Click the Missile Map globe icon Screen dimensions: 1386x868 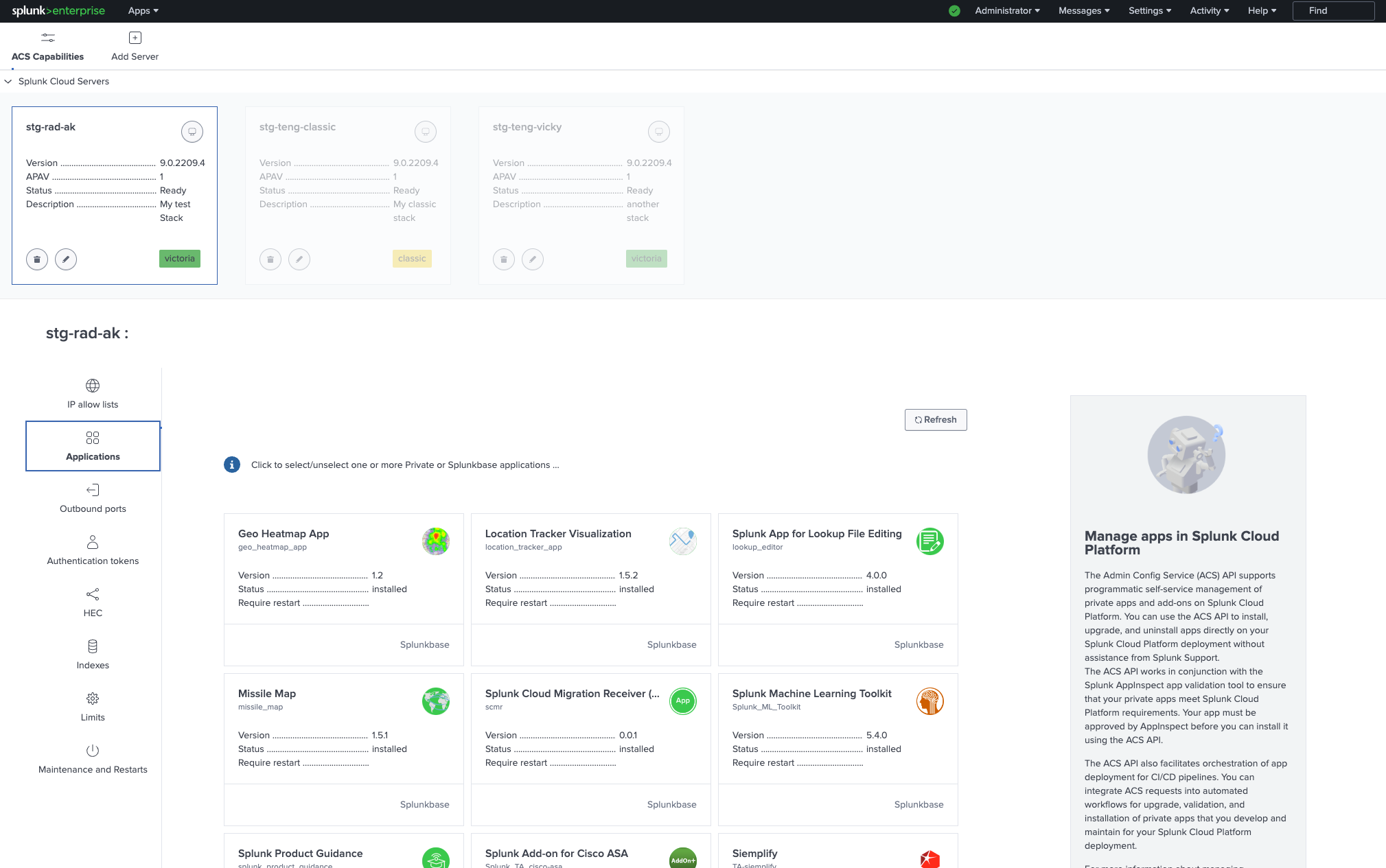pyautogui.click(x=436, y=701)
